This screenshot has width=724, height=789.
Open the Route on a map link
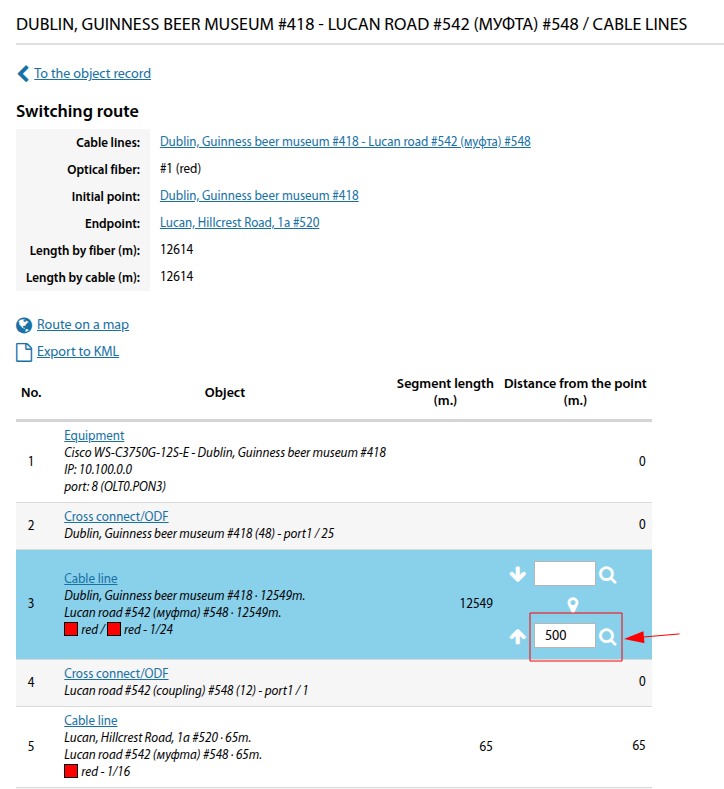83,325
